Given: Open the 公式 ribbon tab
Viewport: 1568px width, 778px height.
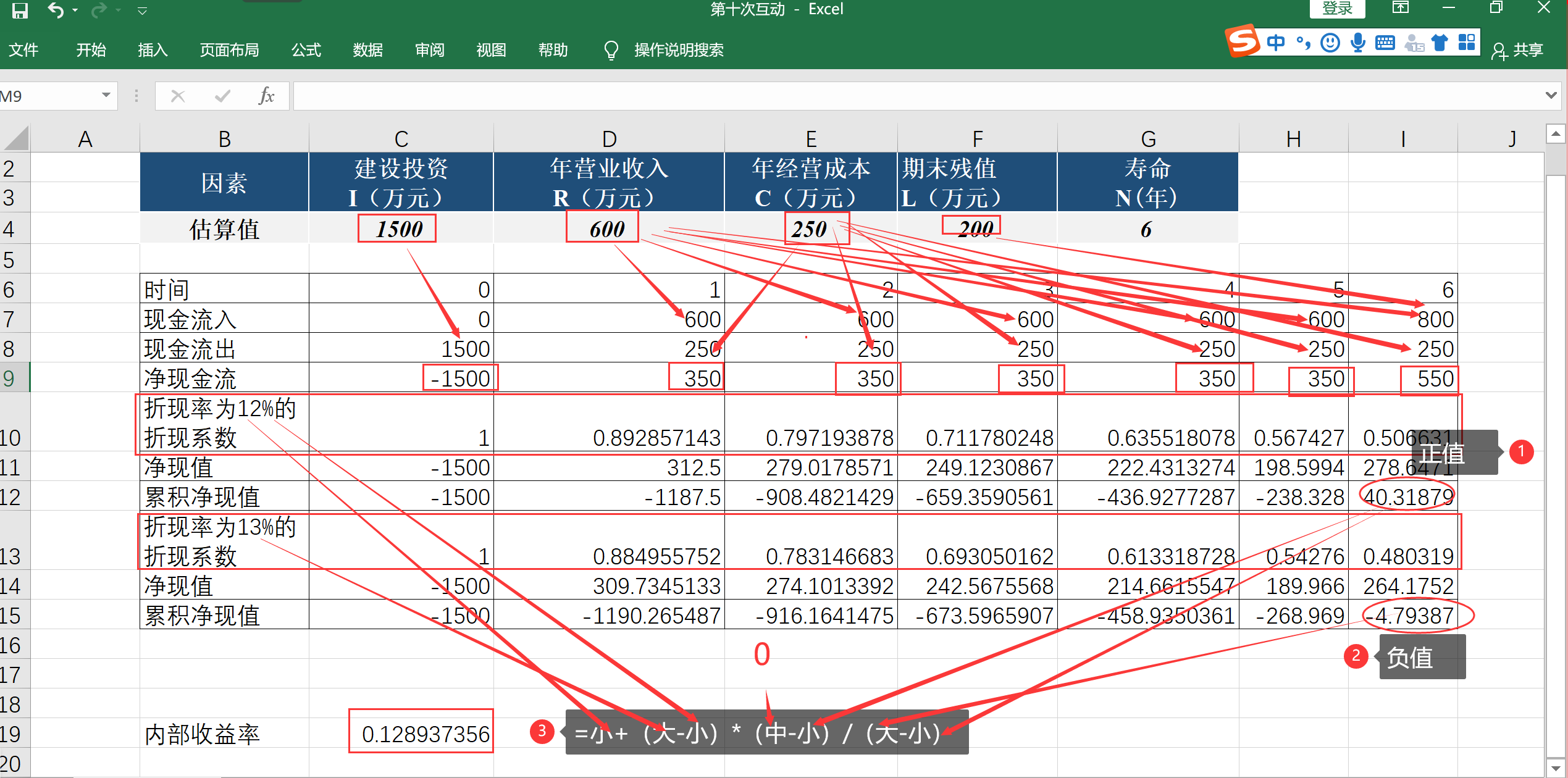Looking at the screenshot, I should (x=306, y=50).
